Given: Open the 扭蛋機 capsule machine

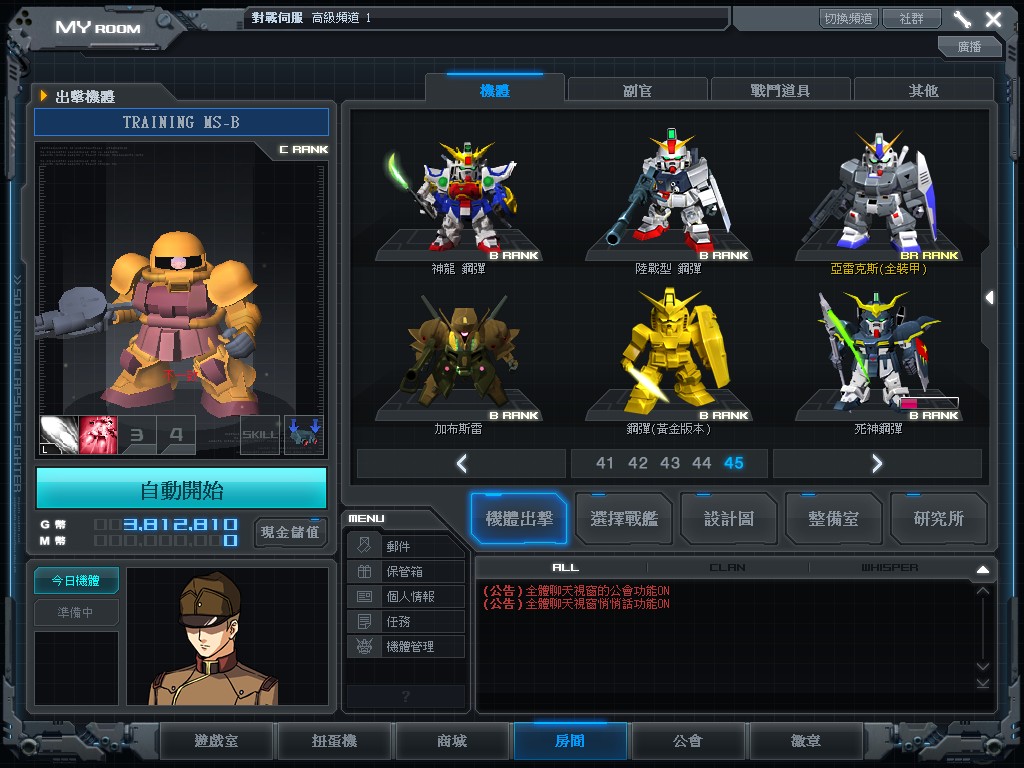Looking at the screenshot, I should [x=334, y=741].
